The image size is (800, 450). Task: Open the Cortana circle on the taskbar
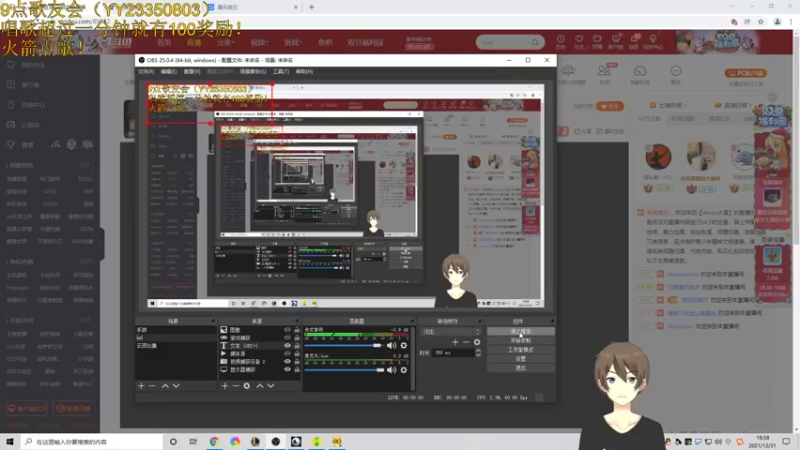click(x=173, y=441)
